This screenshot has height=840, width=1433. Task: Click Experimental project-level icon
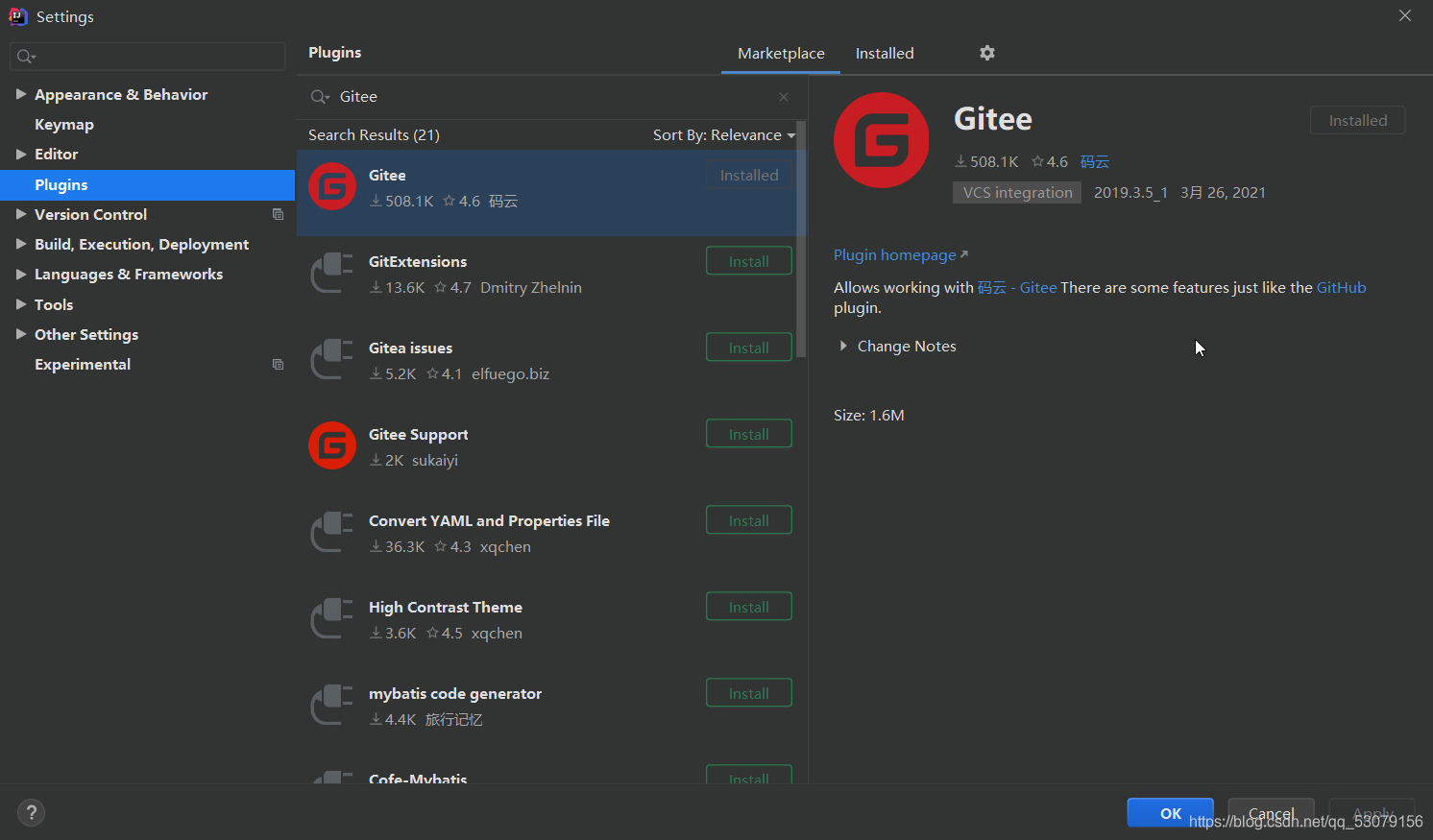pyautogui.click(x=278, y=364)
